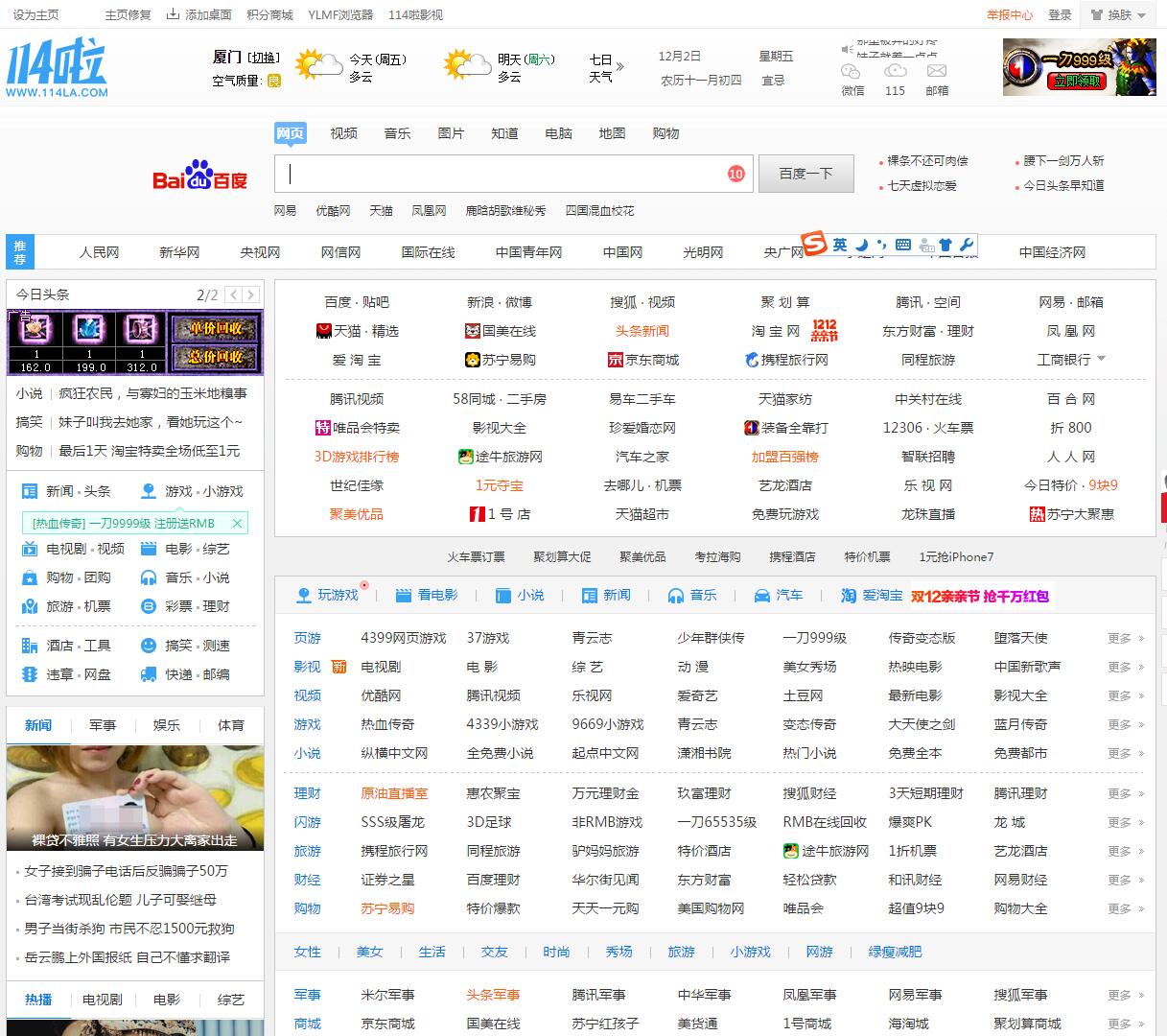Viewport: 1167px width, 1036px height.
Task: Open the 看电影 category tab
Action: click(x=429, y=595)
